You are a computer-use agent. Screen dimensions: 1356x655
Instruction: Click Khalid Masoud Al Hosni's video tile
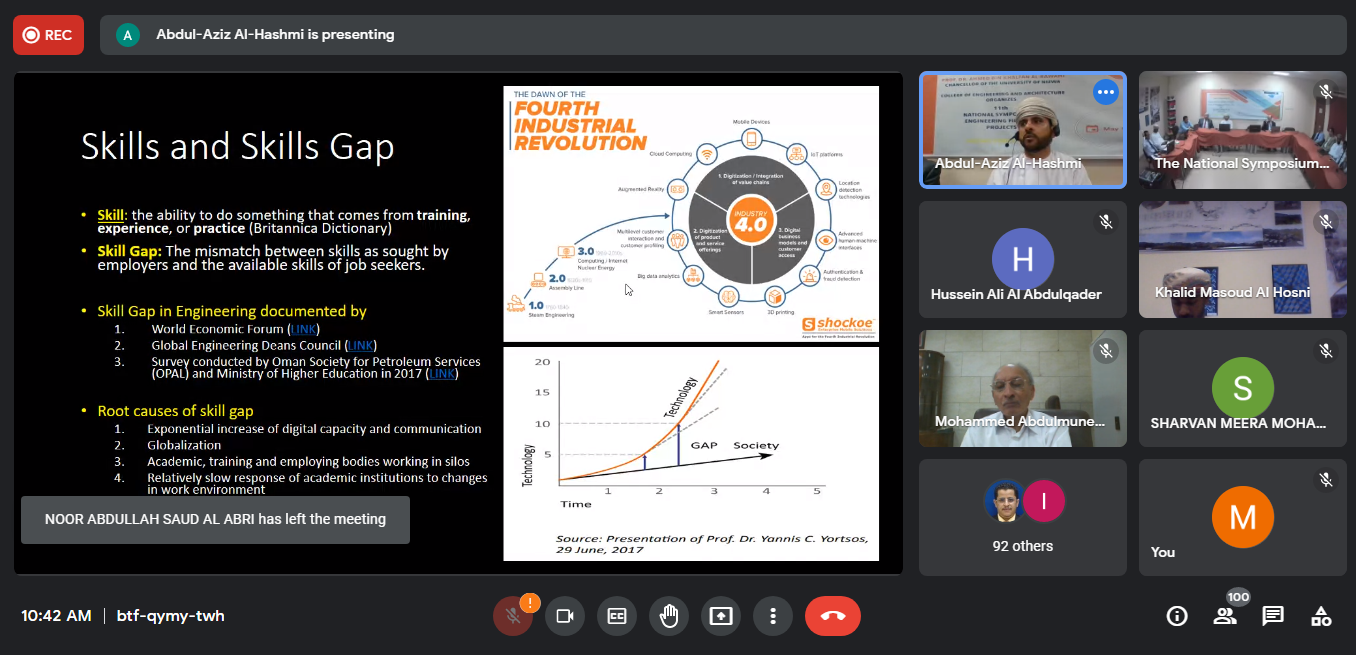click(x=1242, y=259)
